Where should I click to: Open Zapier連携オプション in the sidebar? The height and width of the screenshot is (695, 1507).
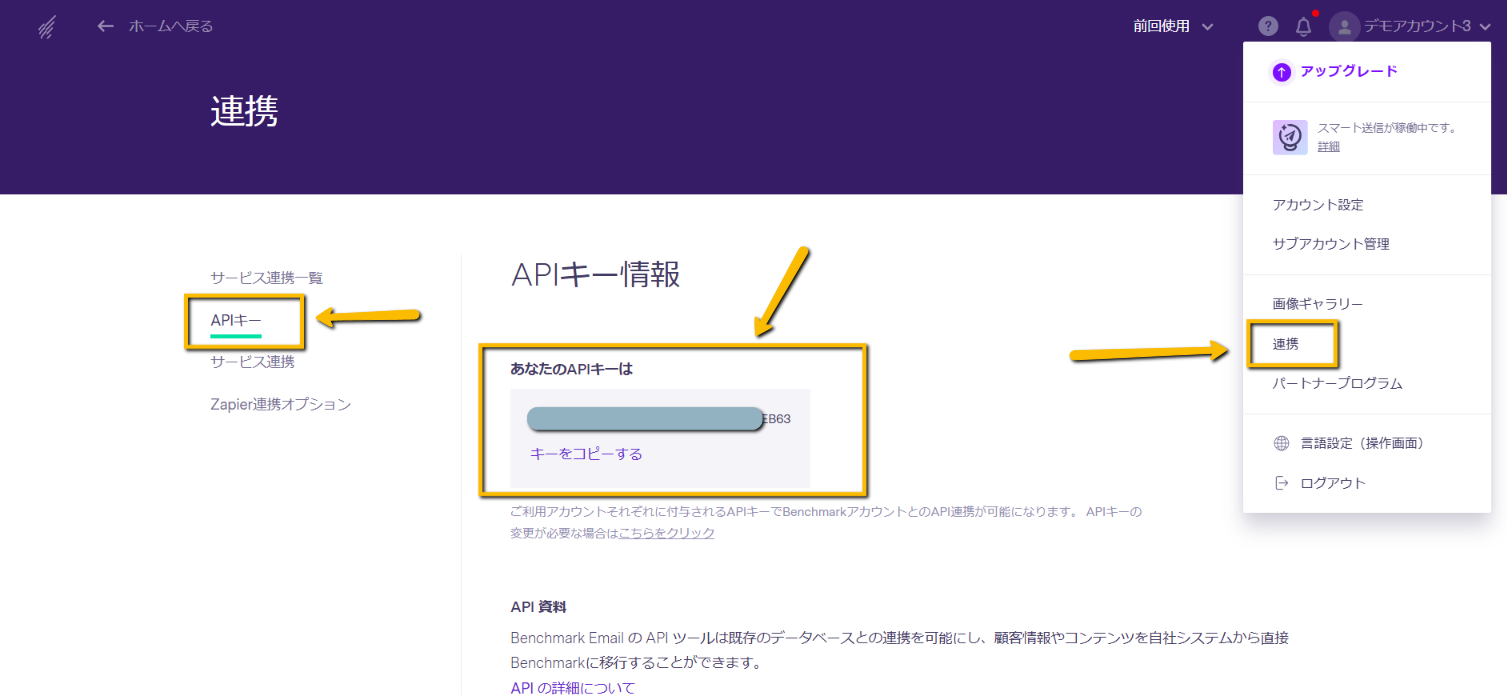point(280,405)
